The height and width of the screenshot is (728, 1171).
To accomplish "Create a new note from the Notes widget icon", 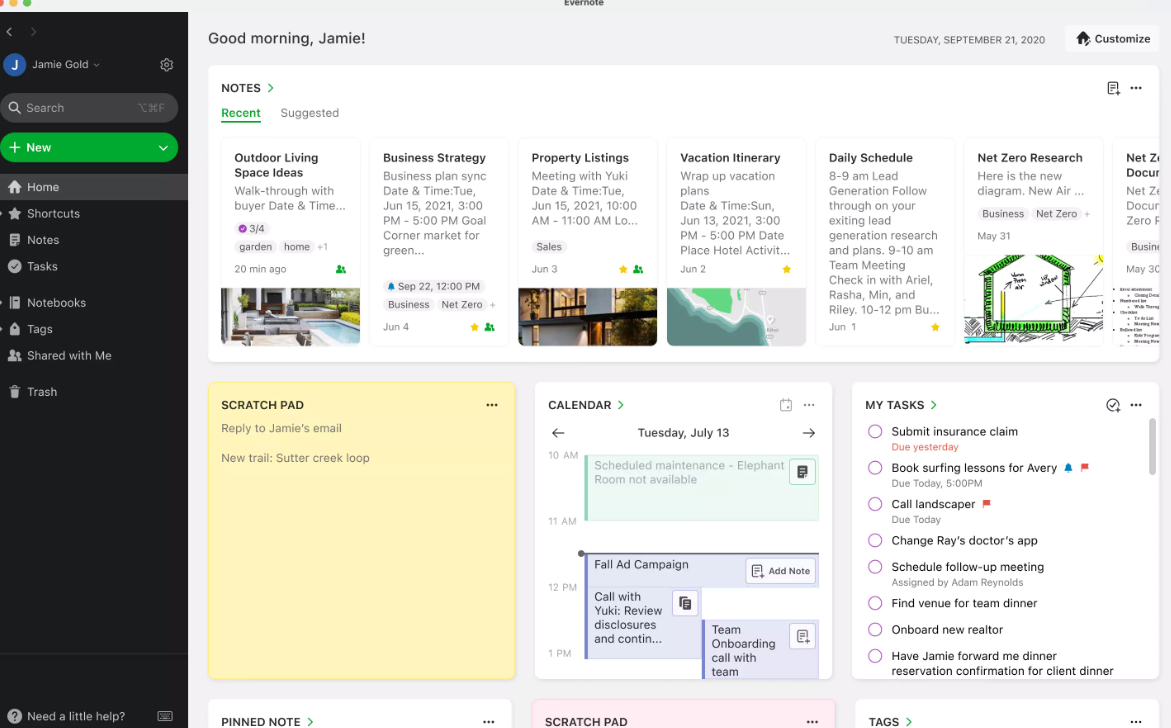I will point(1112,89).
